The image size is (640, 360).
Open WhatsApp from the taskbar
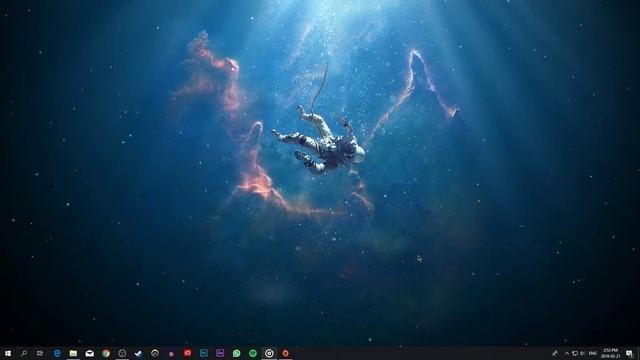236,353
